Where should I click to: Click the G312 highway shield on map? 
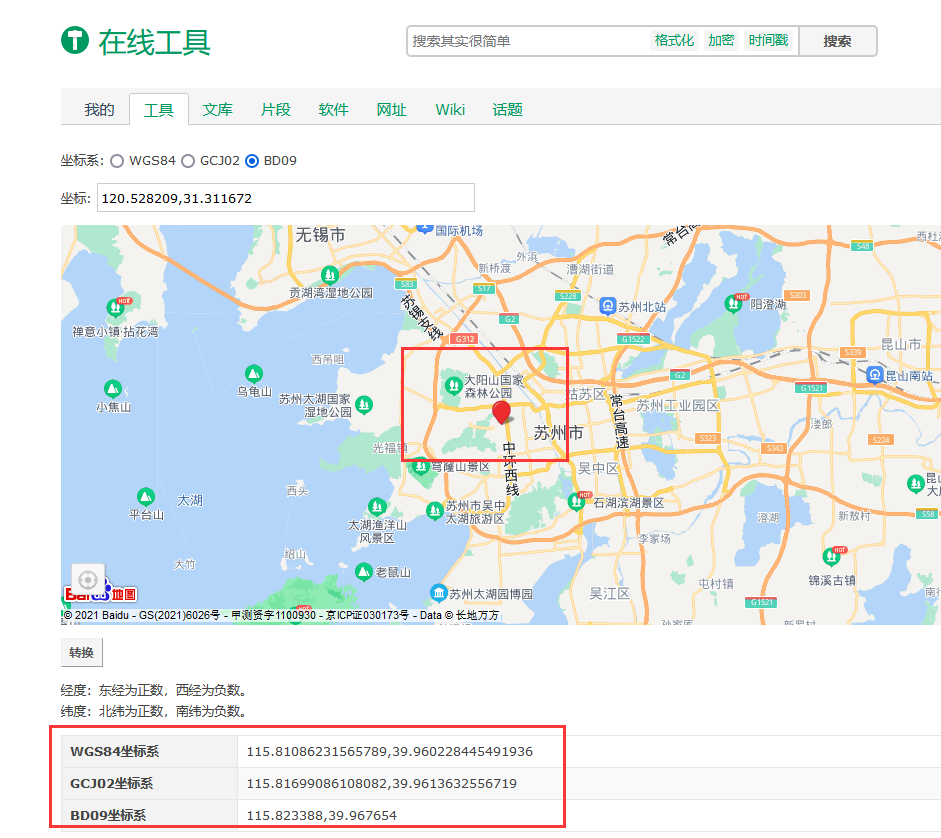point(464,339)
